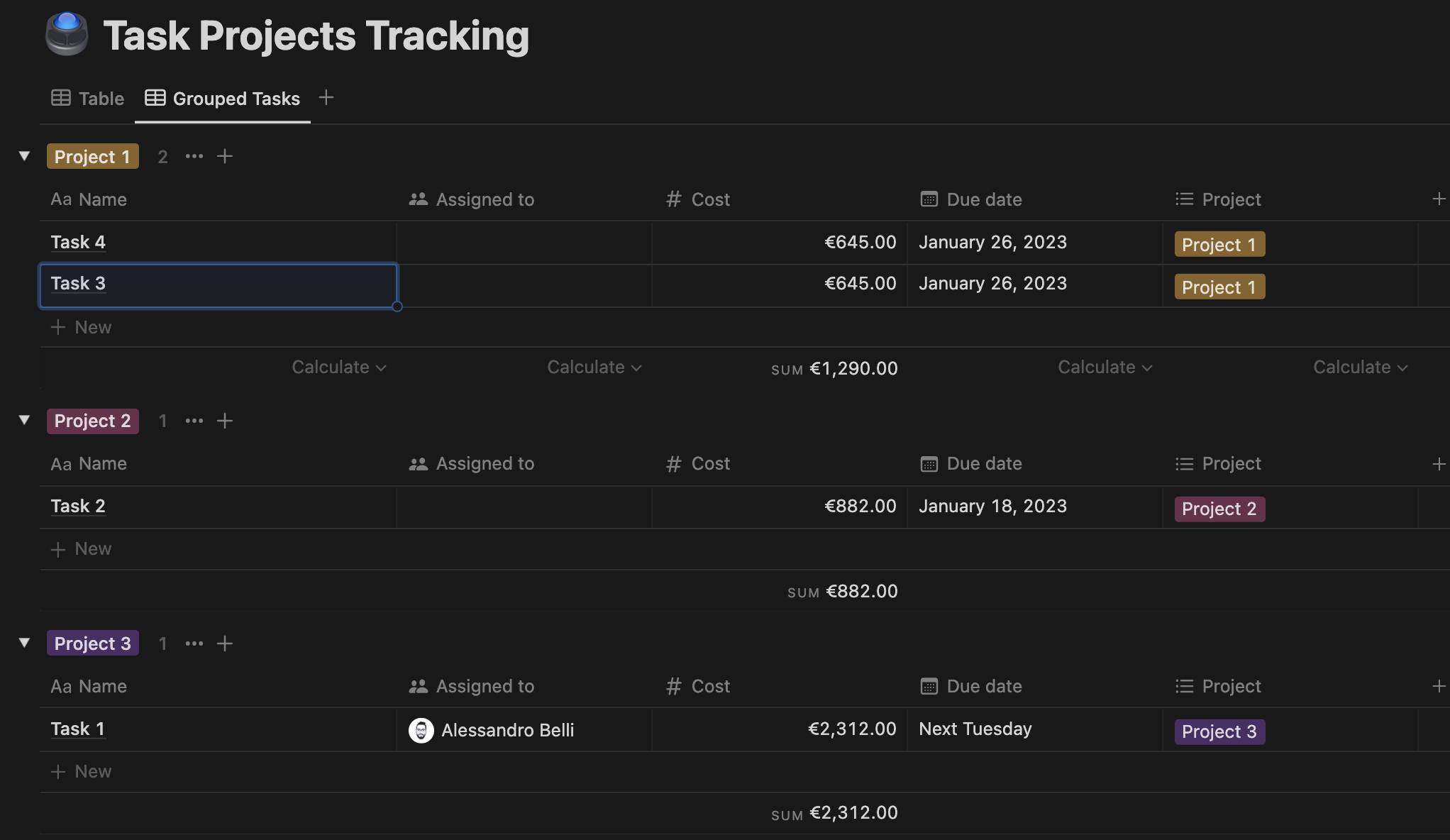Click Project 1 tag color swatch
1450x840 pixels.
click(92, 155)
